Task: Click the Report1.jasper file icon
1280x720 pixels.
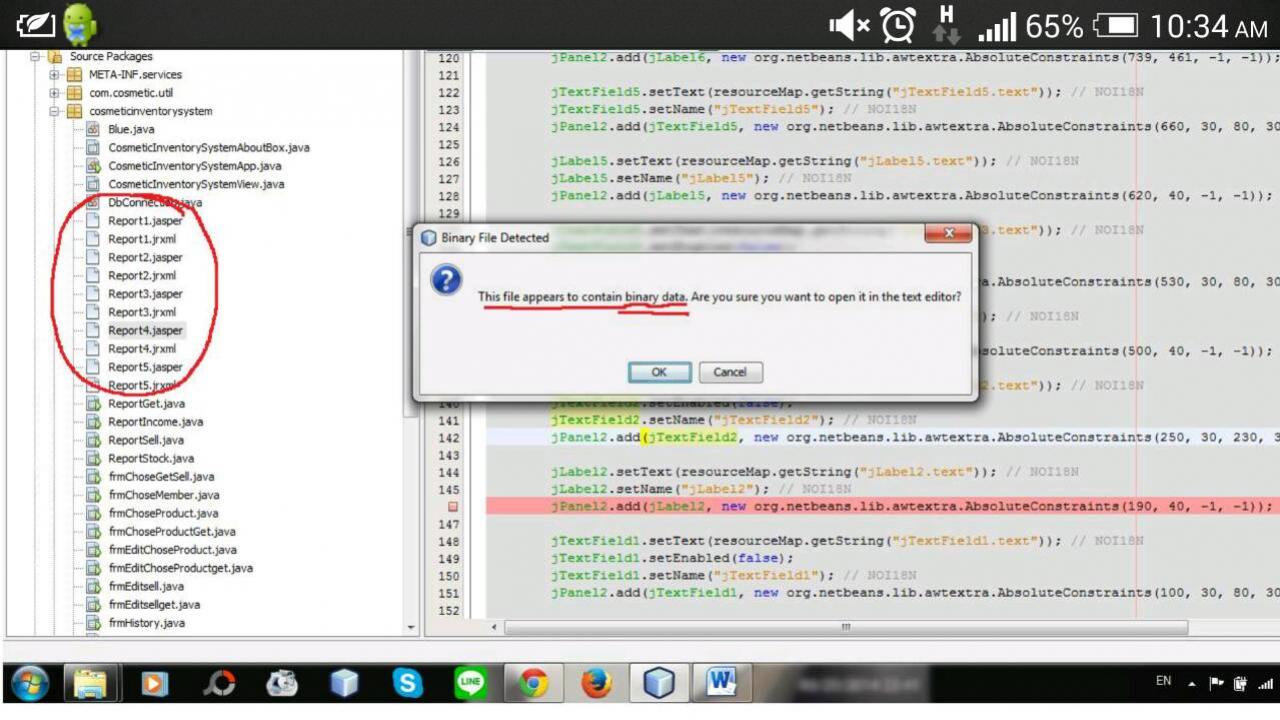Action: point(93,221)
